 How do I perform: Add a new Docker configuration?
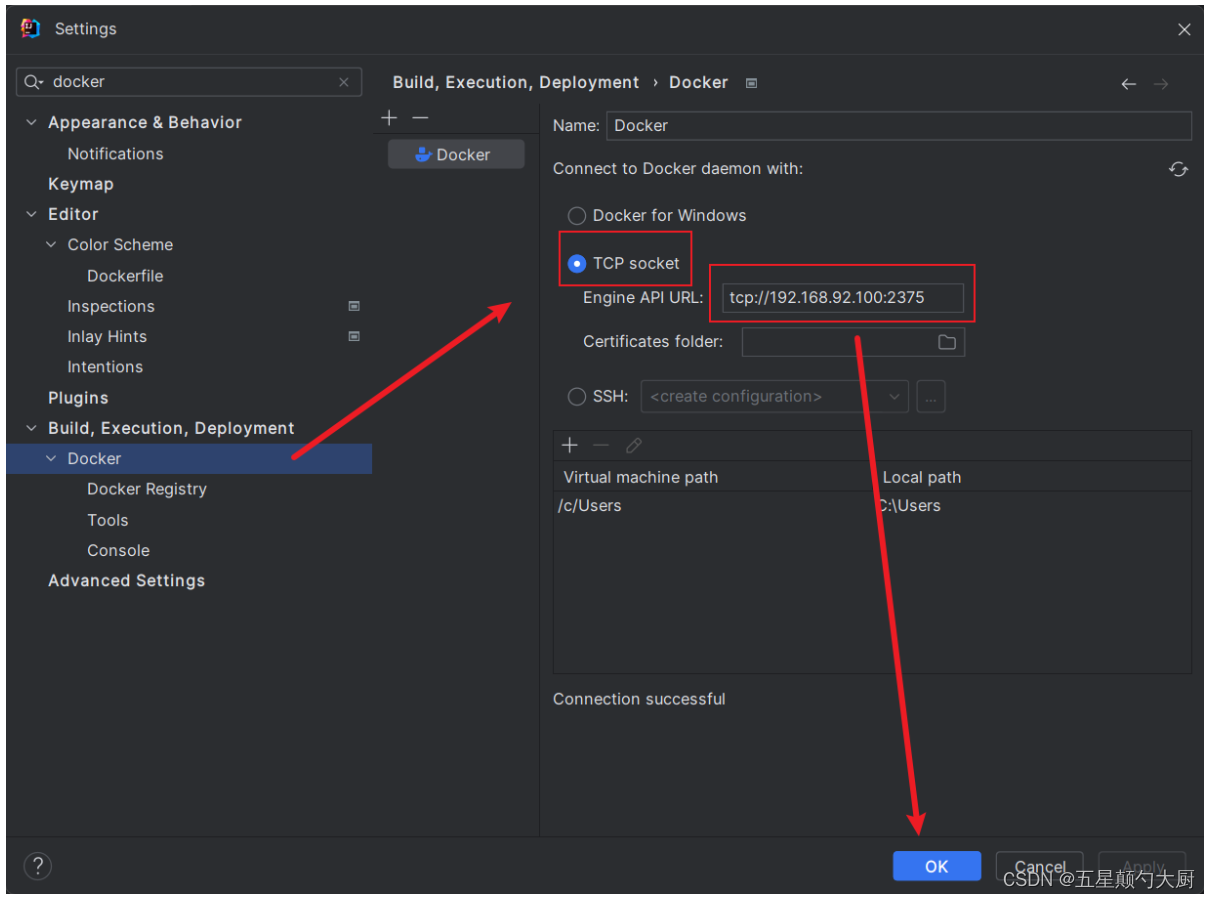point(388,117)
